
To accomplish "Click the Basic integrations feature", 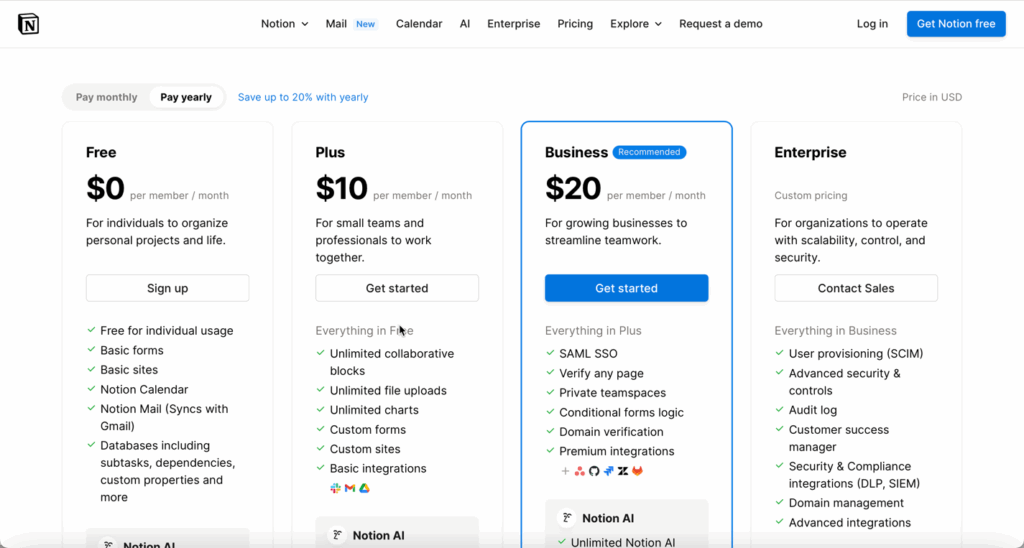I will [x=378, y=469].
